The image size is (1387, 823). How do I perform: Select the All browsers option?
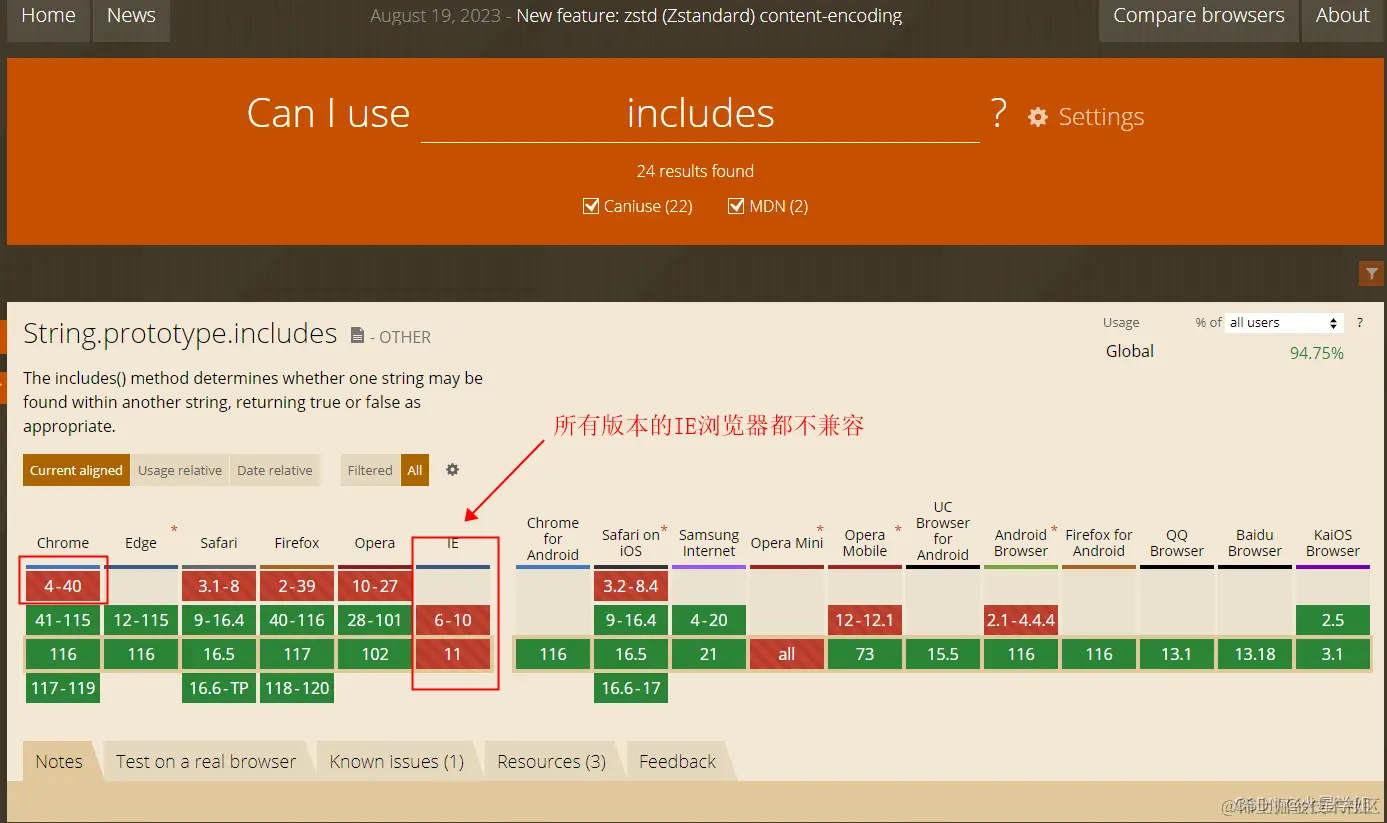(x=415, y=470)
